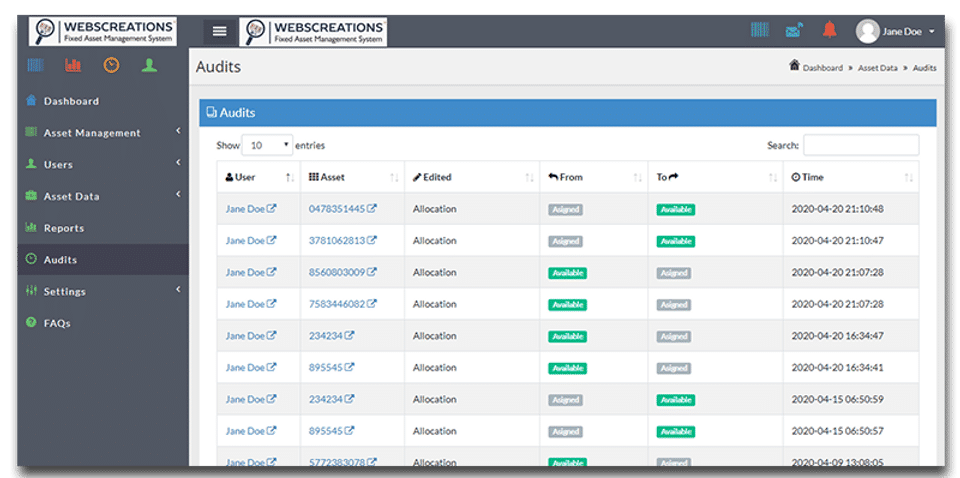Open the Show entries count dropdown
The image size is (960, 478).
tap(268, 146)
